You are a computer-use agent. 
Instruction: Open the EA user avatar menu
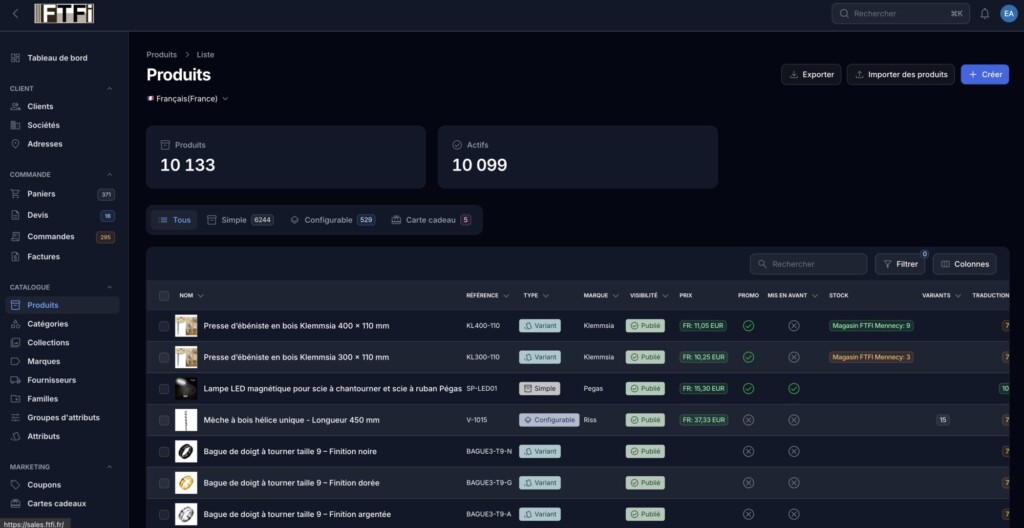point(1009,14)
